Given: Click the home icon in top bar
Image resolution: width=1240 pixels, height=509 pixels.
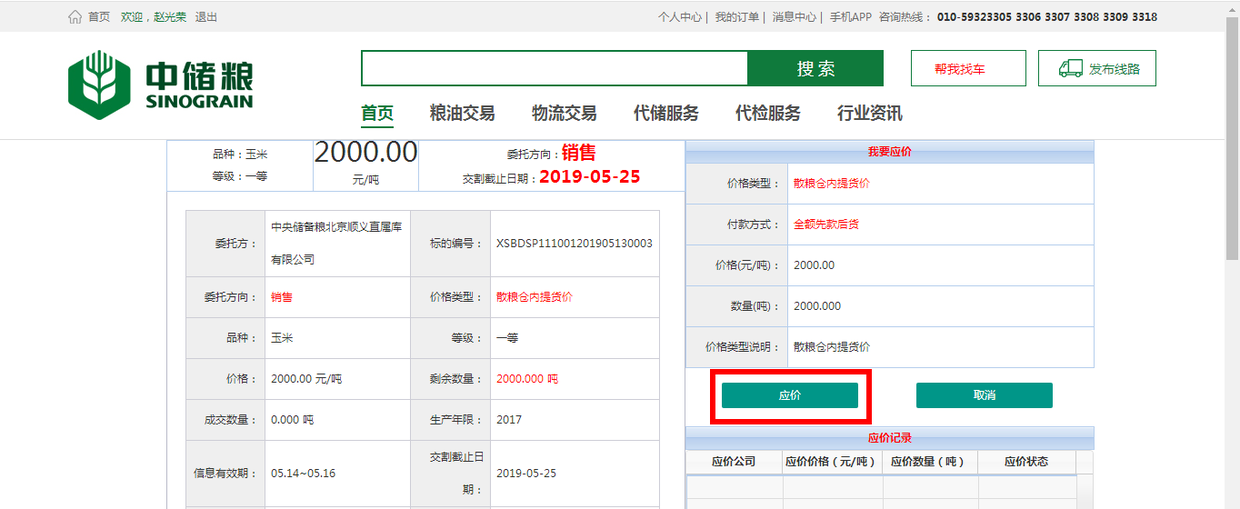Looking at the screenshot, I should [75, 17].
